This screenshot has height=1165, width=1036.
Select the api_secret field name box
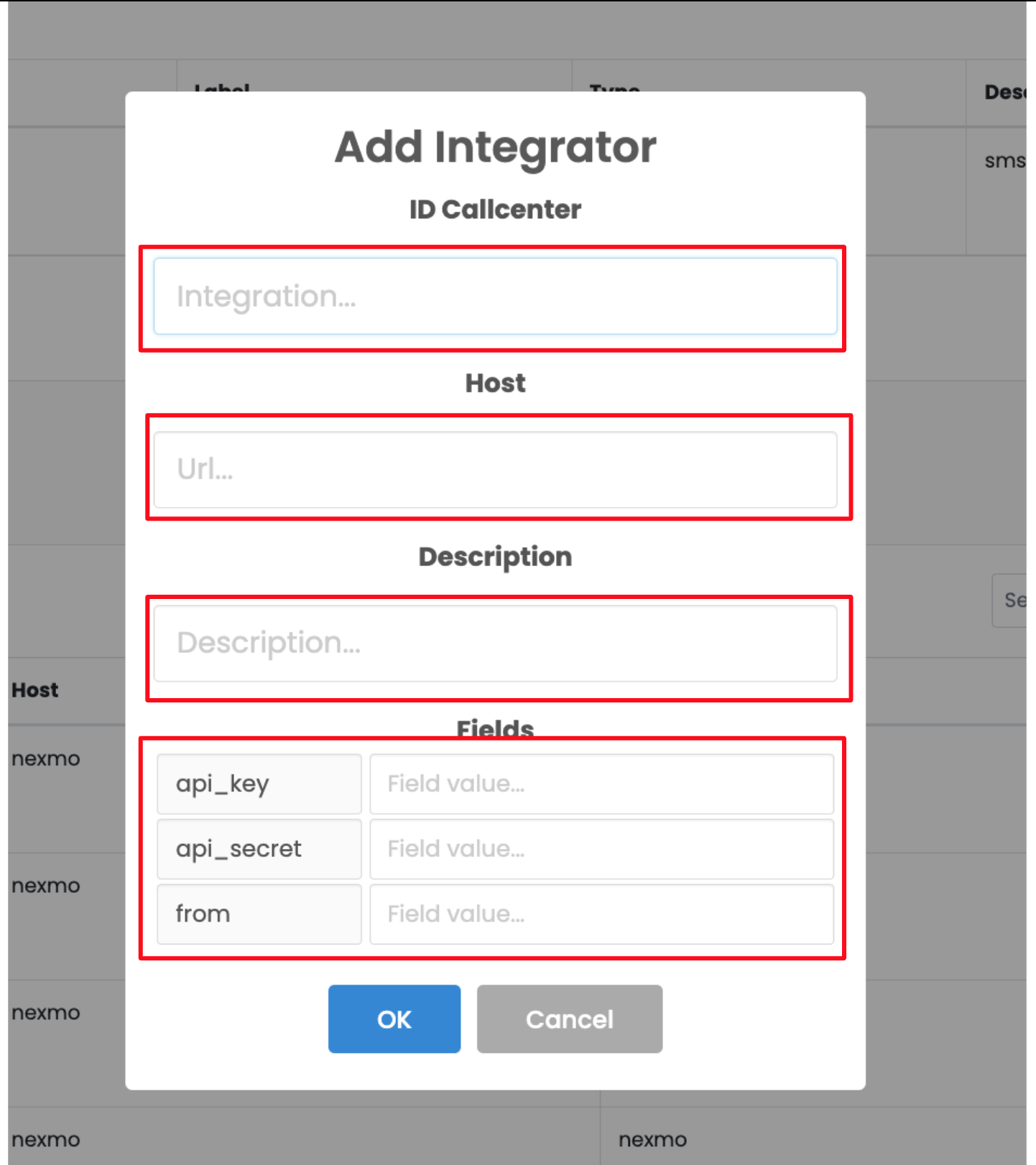(x=259, y=849)
